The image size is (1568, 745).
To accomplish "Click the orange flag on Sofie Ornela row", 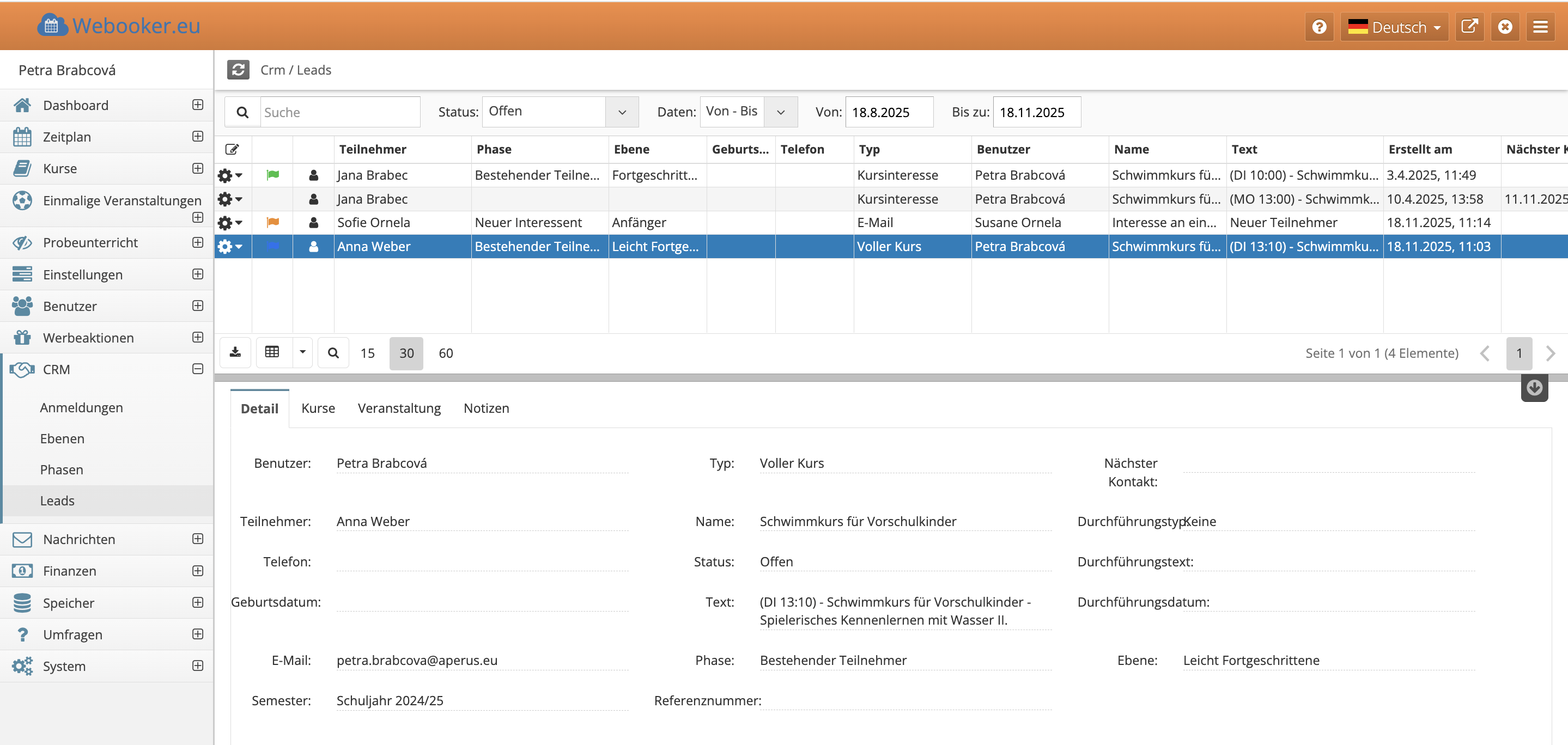I will 273,223.
